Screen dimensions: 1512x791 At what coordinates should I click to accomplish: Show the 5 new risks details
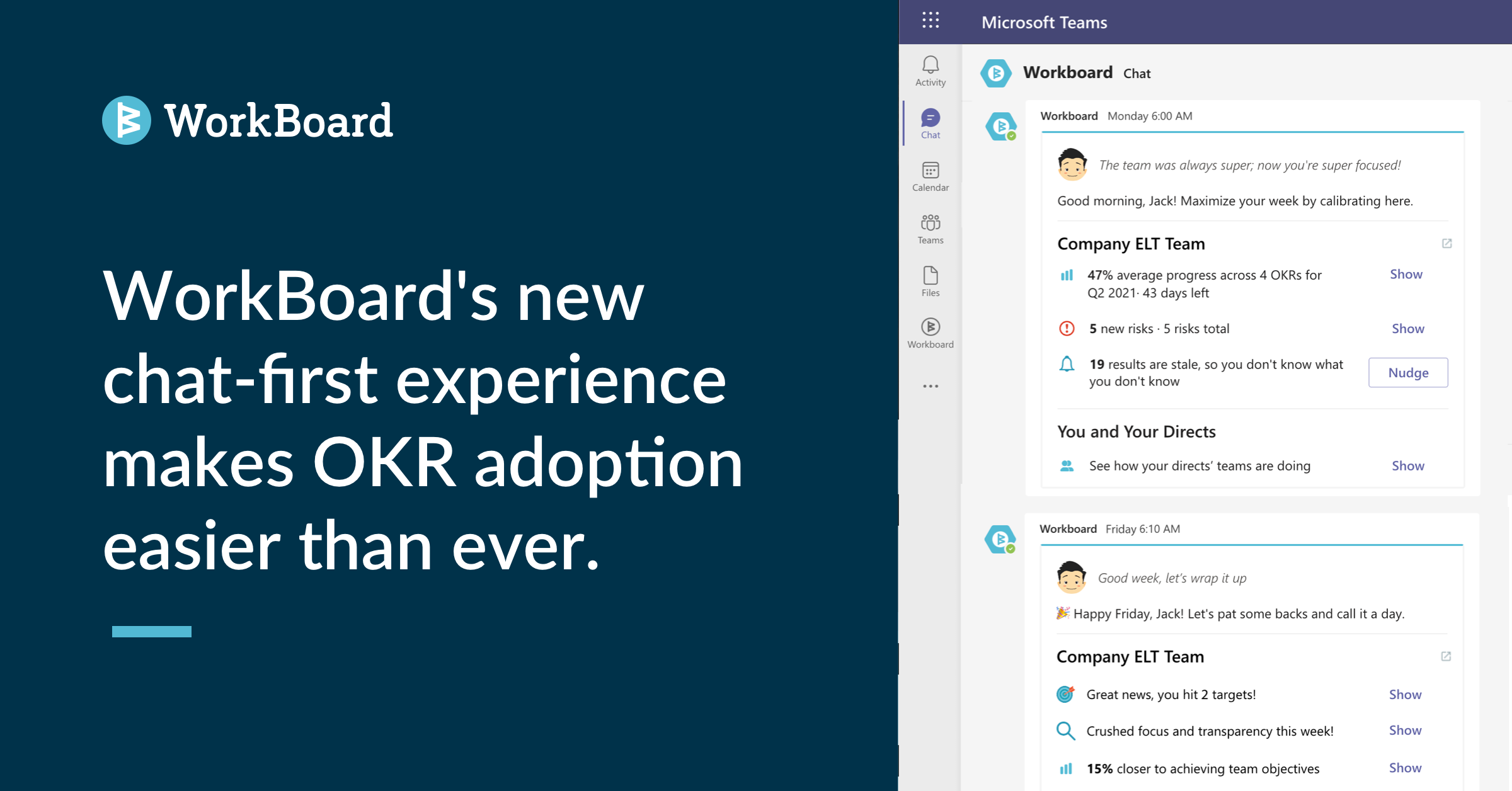[x=1408, y=328]
